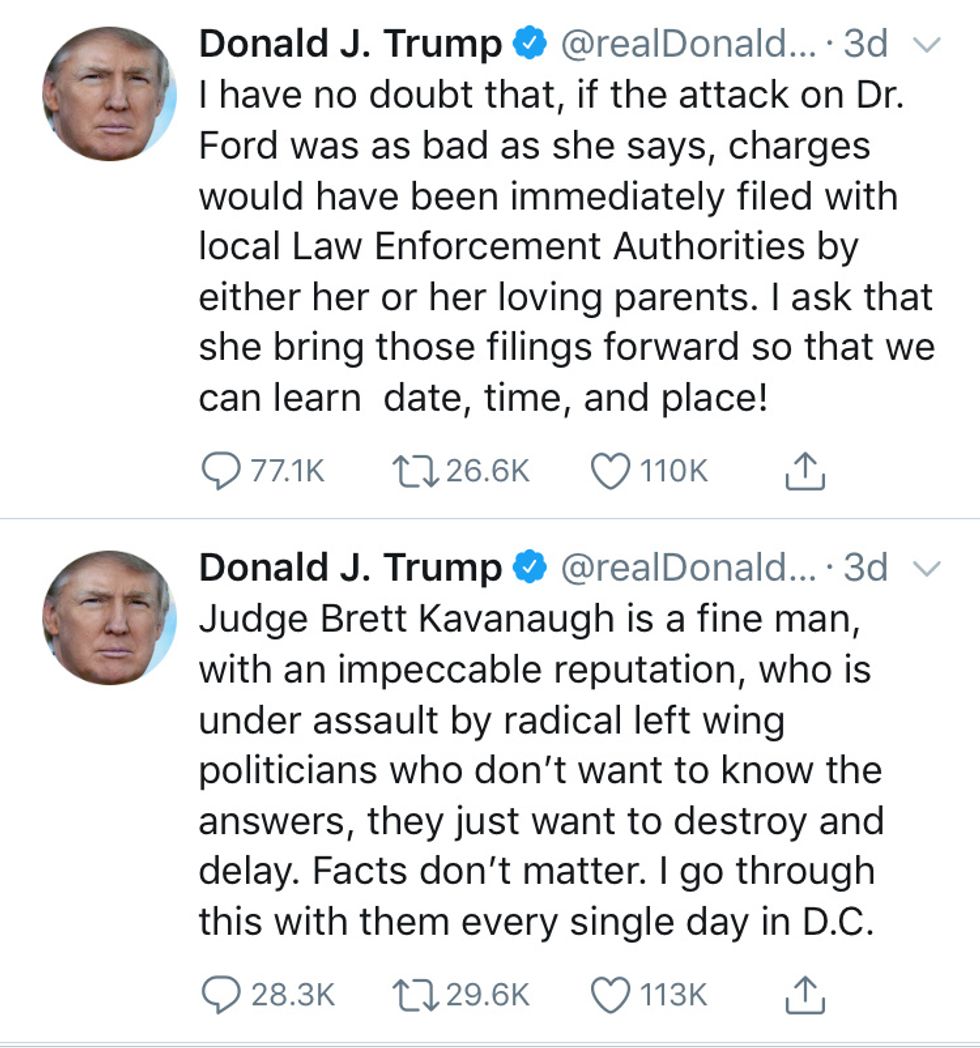Click the author name on second tweet
980x1048 pixels.
tap(350, 568)
